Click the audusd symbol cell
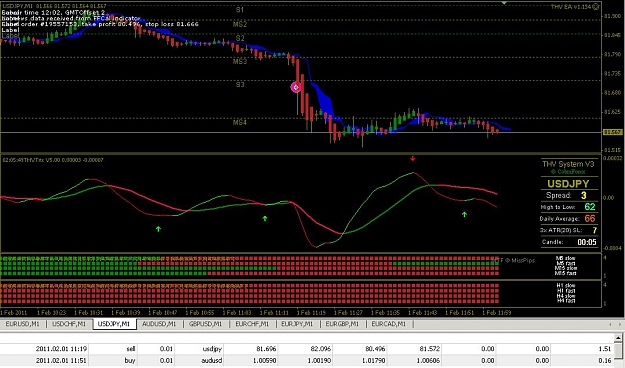 click(211, 360)
